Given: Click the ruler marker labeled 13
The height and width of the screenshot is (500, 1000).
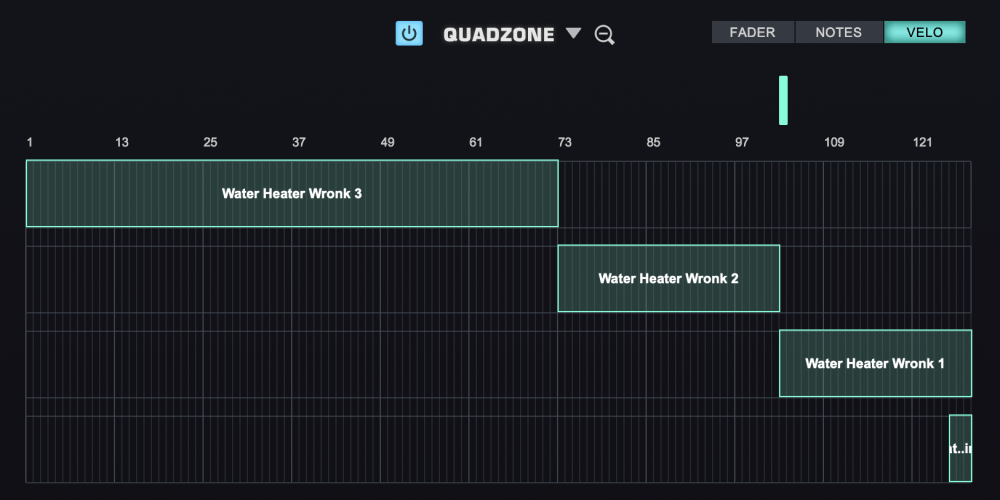Looking at the screenshot, I should click(121, 142).
